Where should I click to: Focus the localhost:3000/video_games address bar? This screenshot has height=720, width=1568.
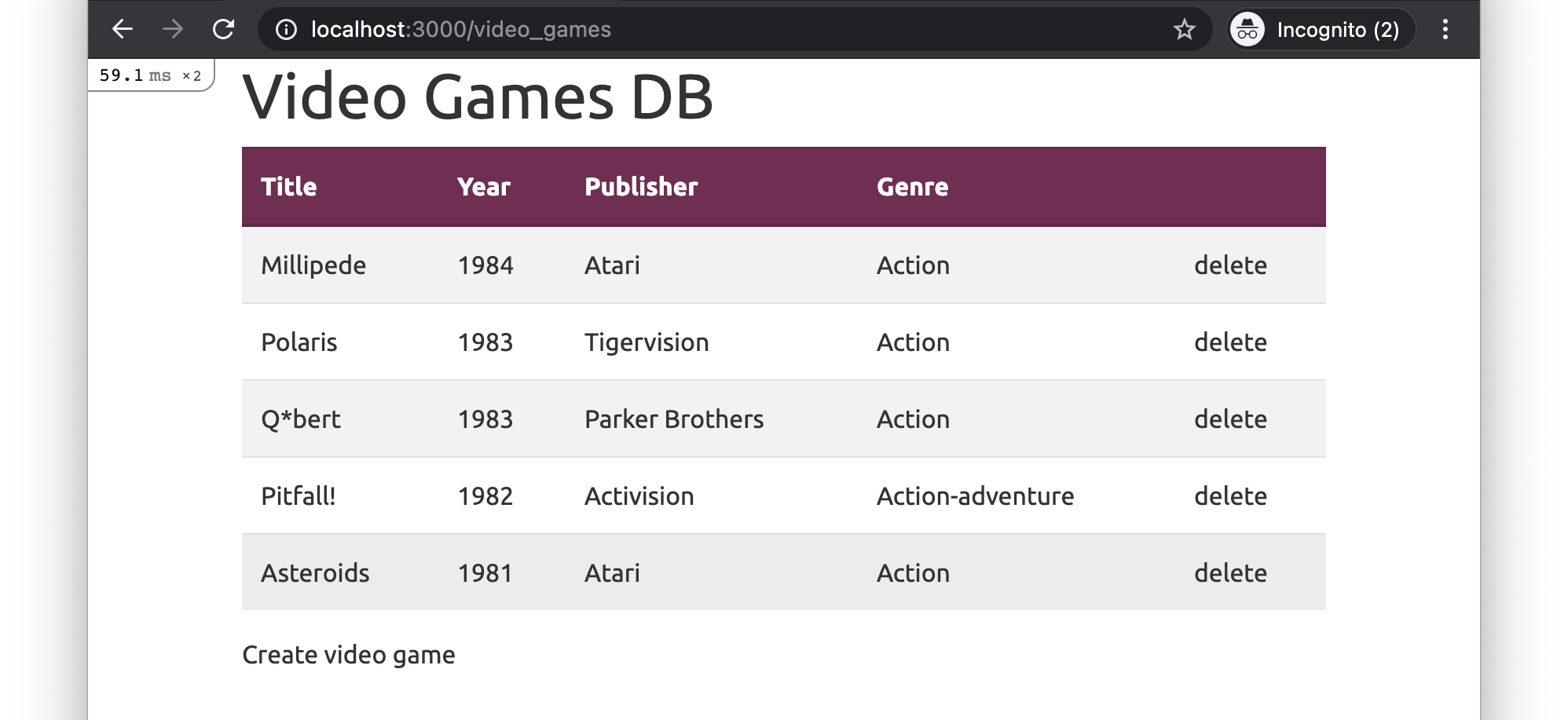coord(460,30)
